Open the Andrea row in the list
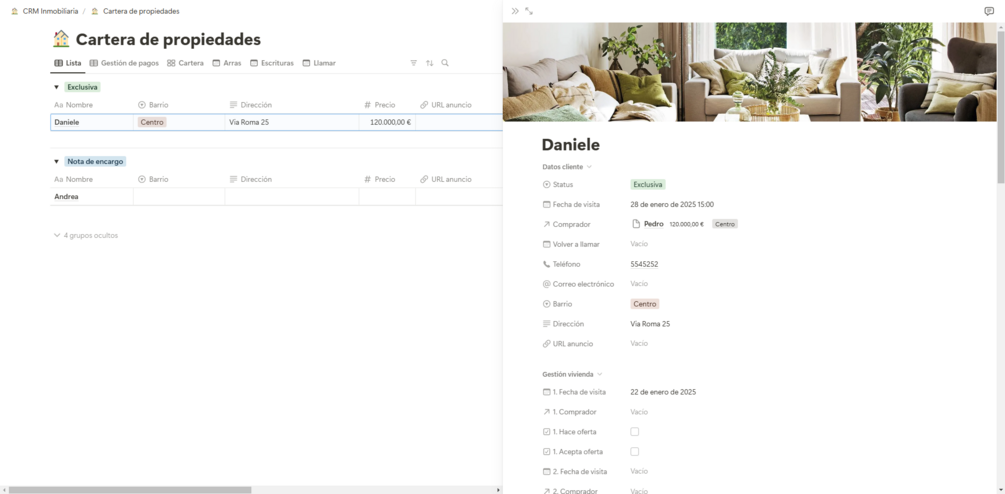 [66, 197]
